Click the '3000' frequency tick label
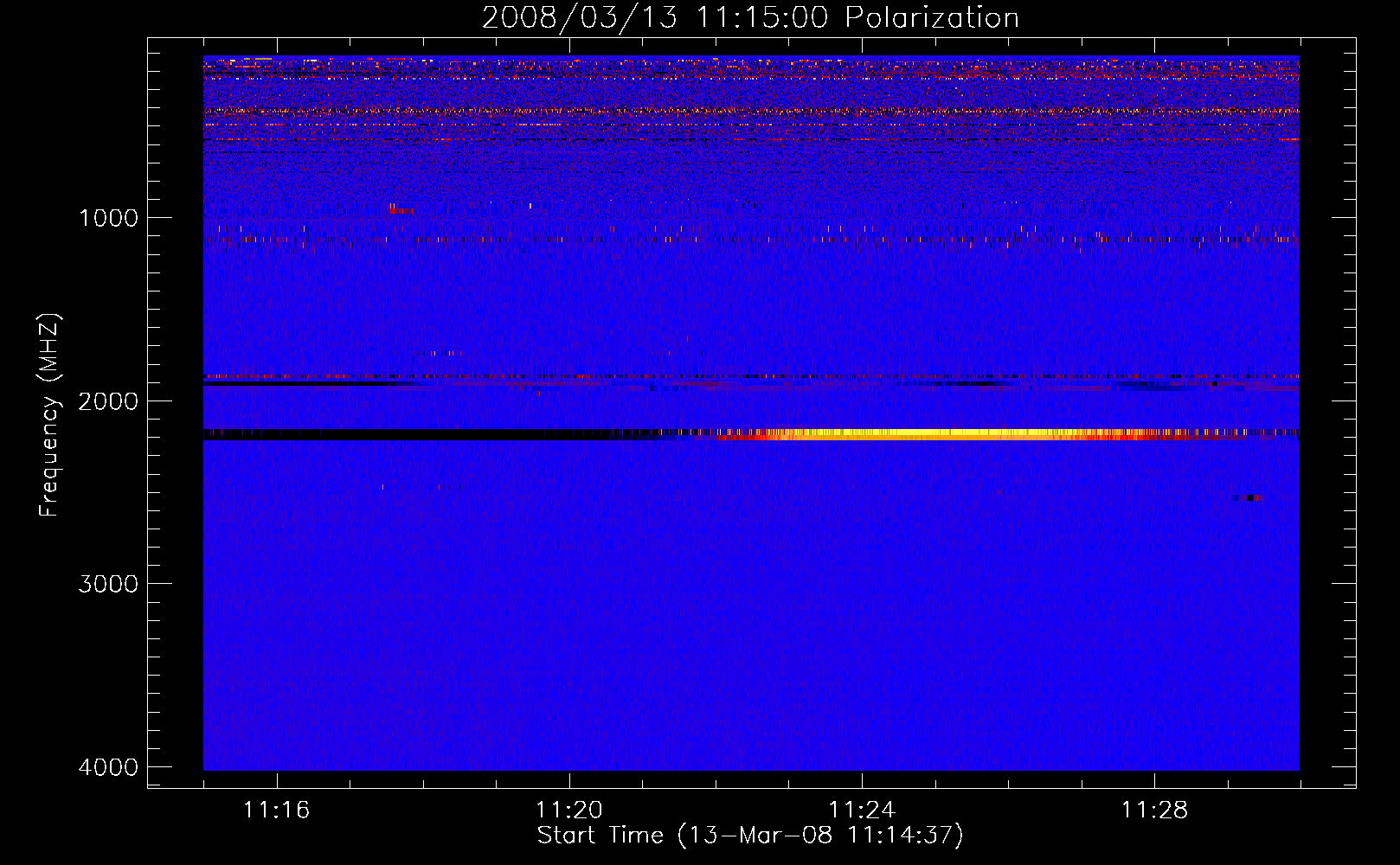Viewport: 1400px width, 865px height. click(108, 584)
